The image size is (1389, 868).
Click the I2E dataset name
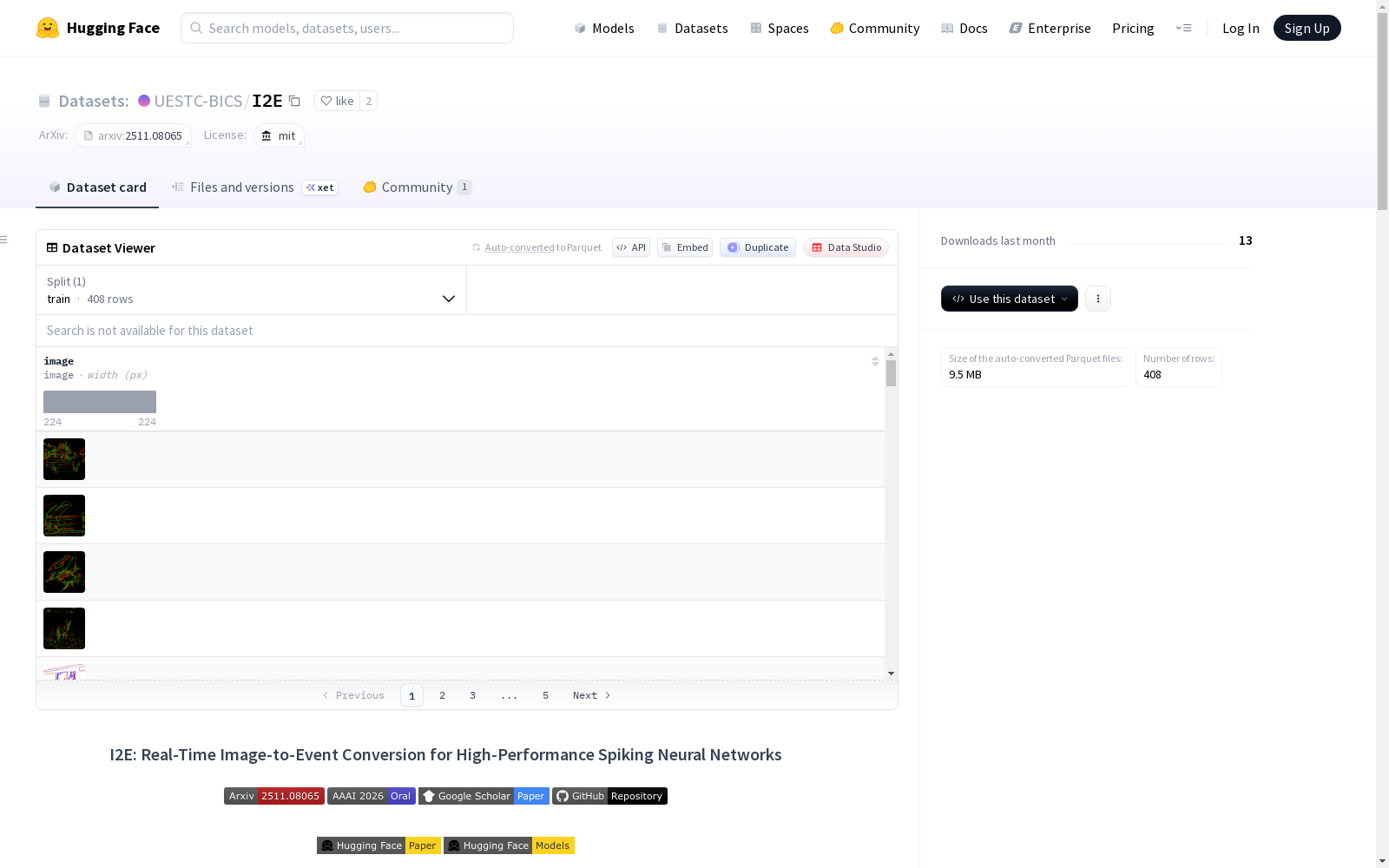[x=267, y=101]
